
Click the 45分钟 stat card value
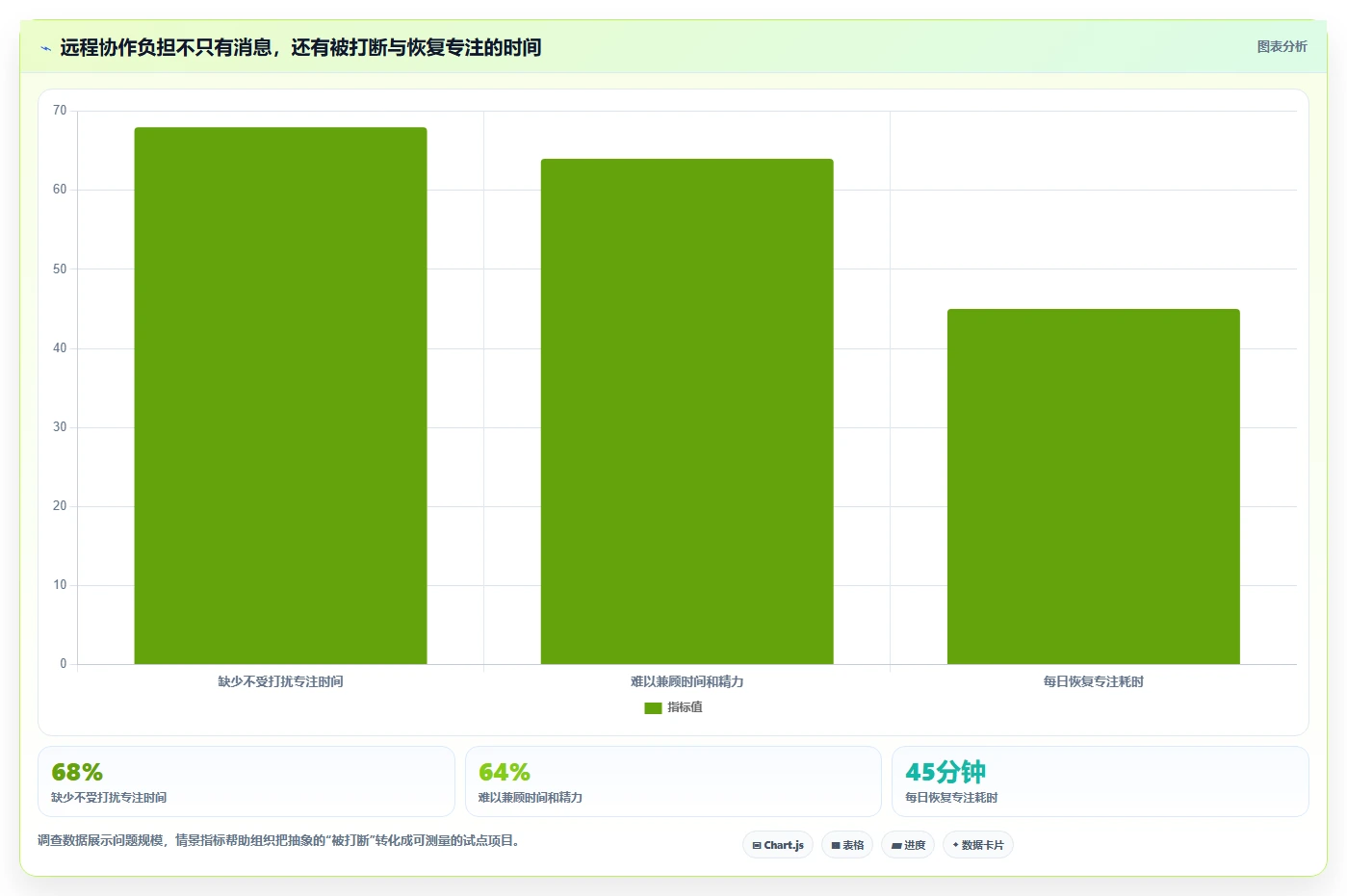(x=945, y=772)
